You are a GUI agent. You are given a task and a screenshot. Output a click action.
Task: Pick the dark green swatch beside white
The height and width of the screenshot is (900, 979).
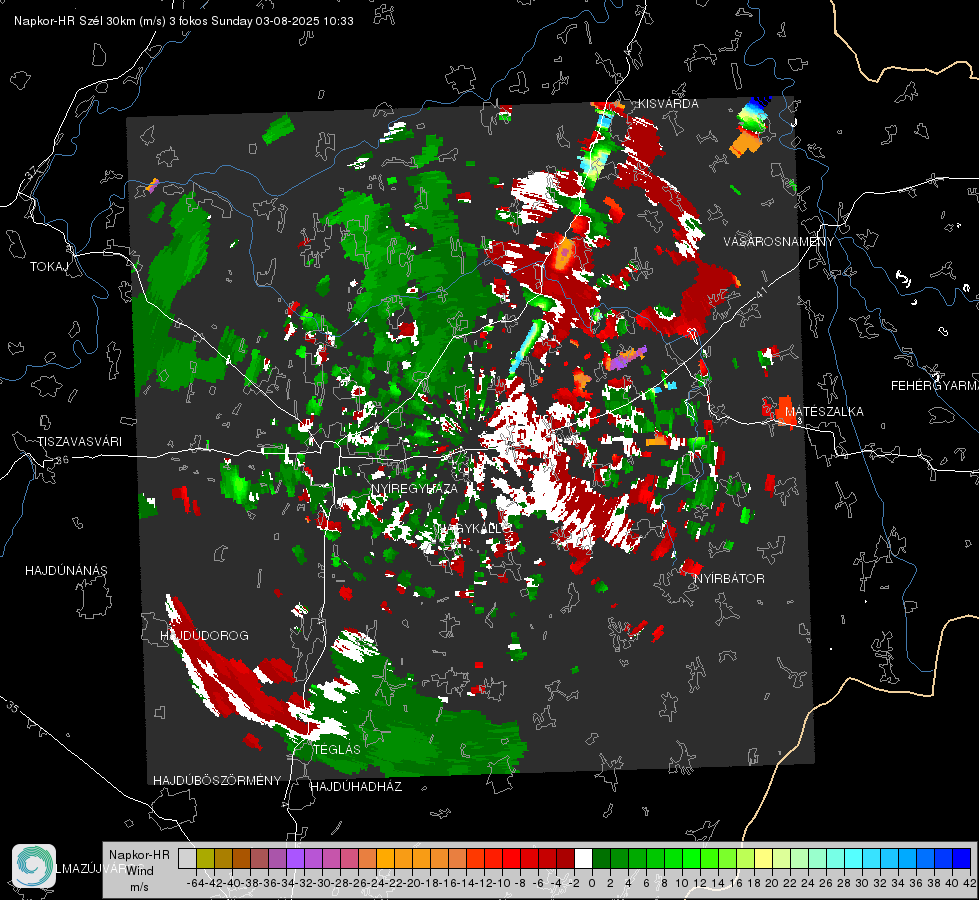tap(601, 858)
